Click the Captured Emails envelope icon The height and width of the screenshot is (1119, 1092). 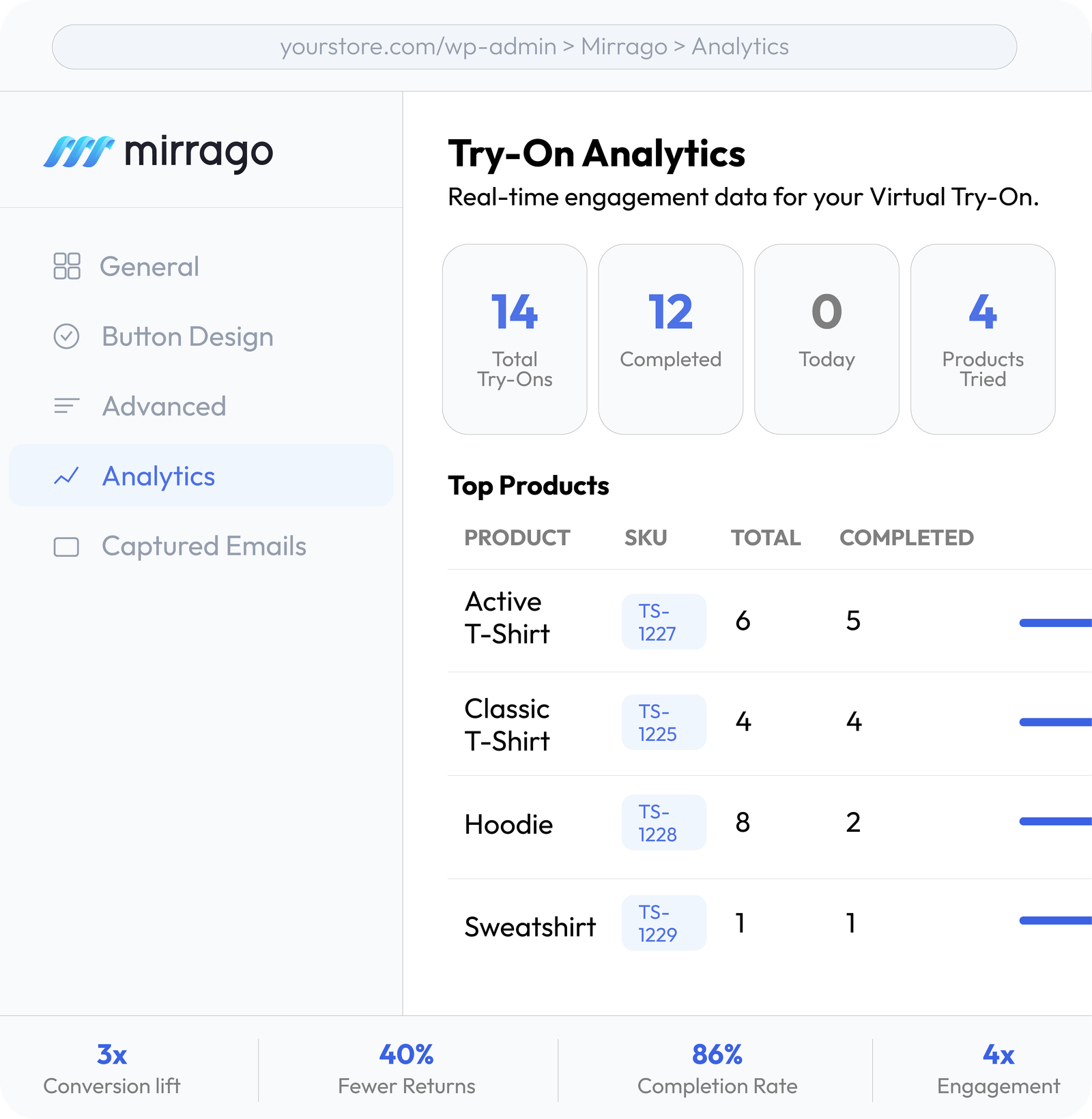tap(67, 547)
